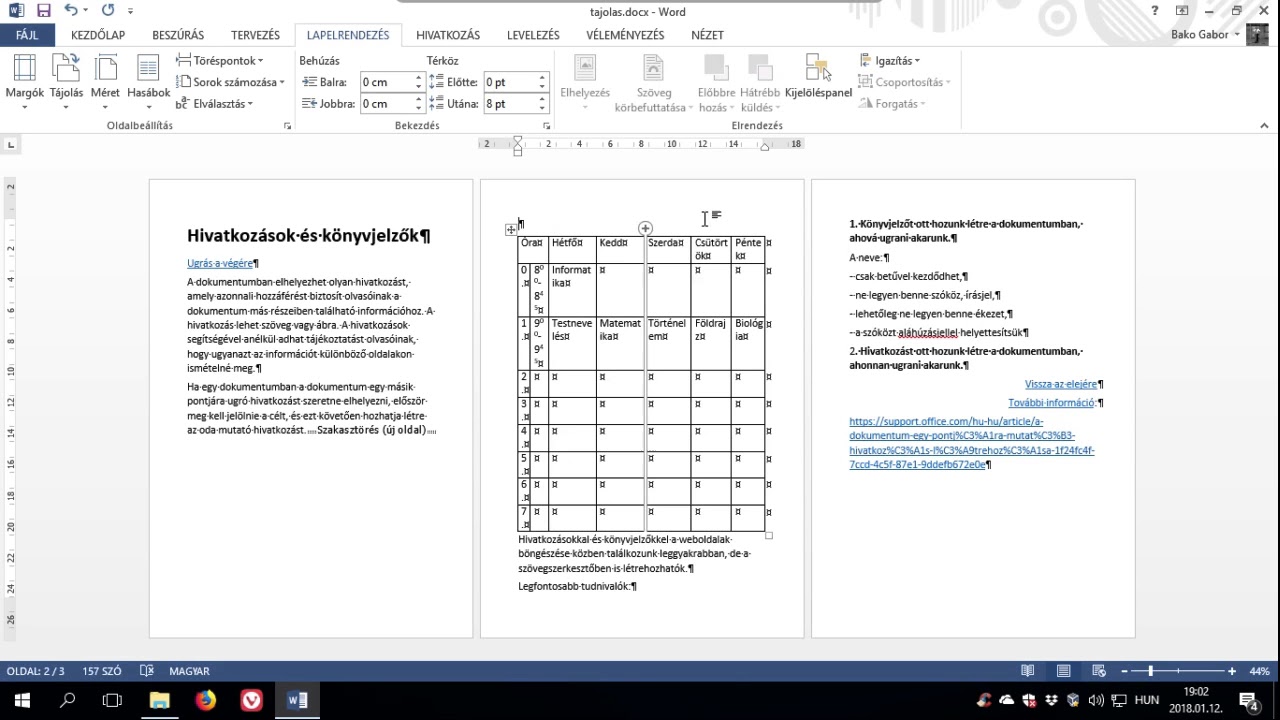Click the Előtte spacing before field
Viewport: 1280px width, 720px height.
point(509,82)
